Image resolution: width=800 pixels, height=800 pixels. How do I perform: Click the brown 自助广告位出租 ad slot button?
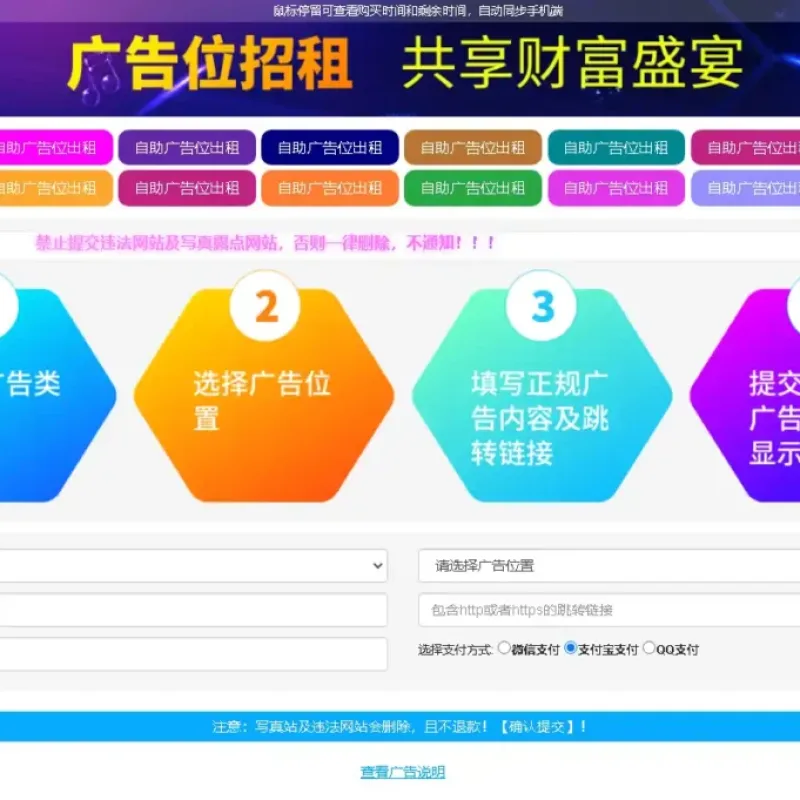472,147
